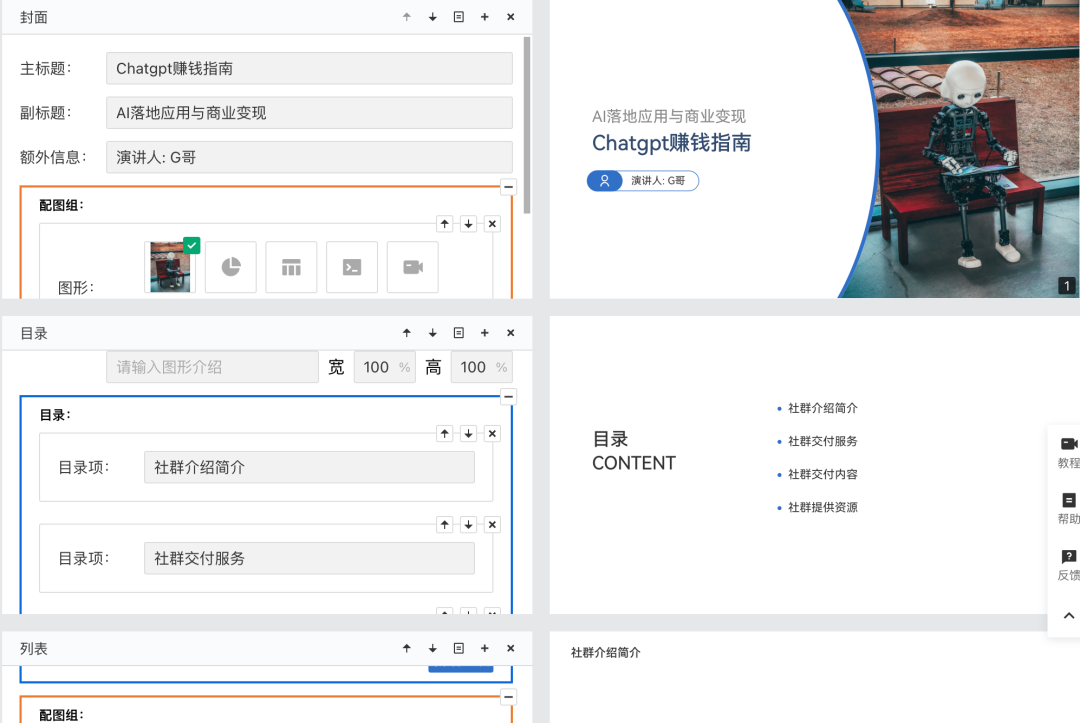1080x723 pixels.
Task: Edit the 社群介绍简介 目录项 field
Action: 309,468
